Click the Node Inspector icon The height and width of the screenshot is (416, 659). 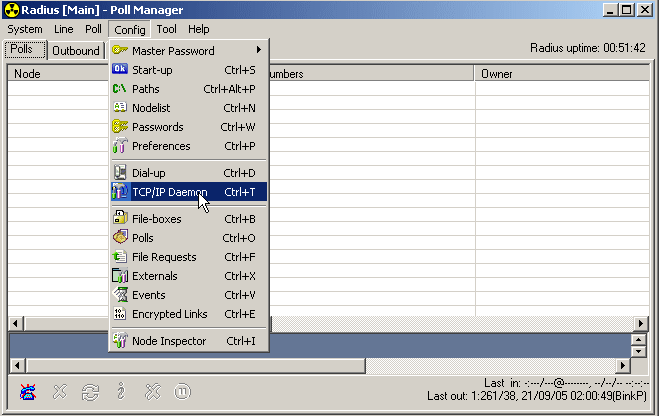click(120, 341)
